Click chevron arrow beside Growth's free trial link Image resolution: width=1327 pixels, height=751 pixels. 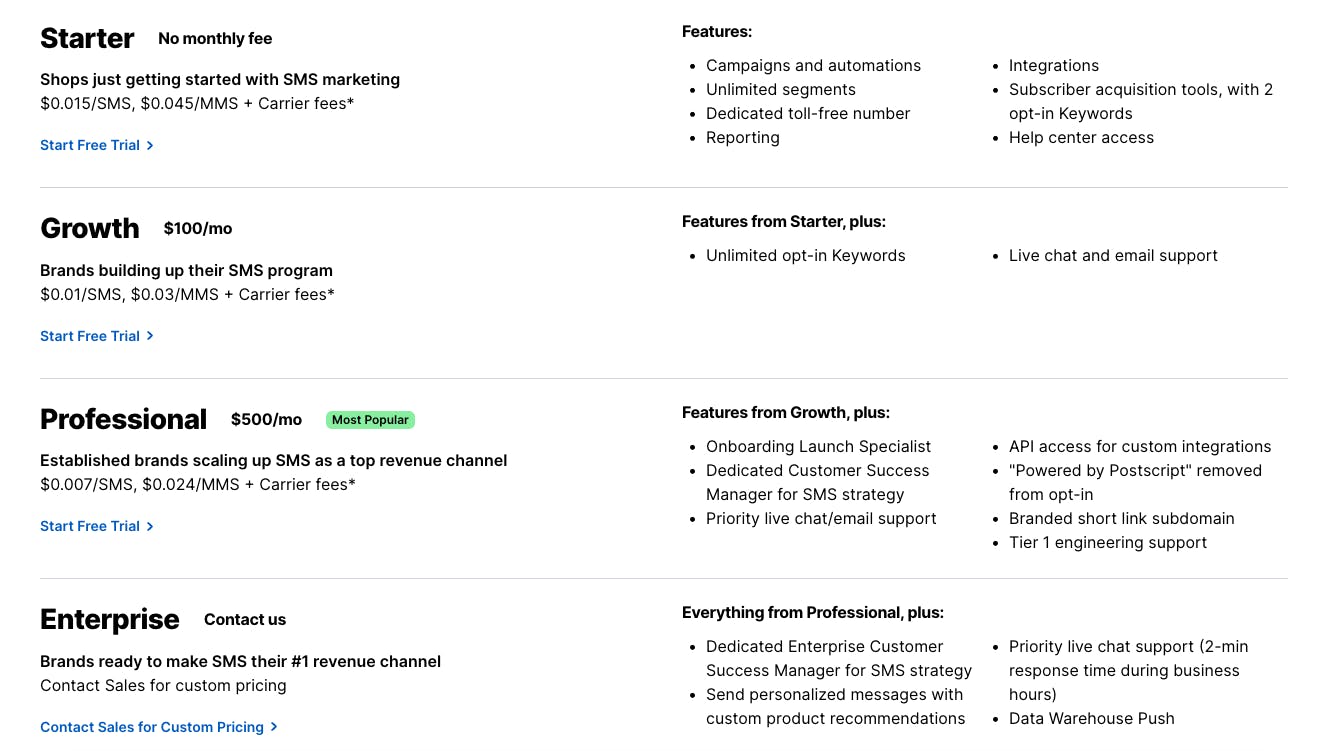[x=150, y=336]
